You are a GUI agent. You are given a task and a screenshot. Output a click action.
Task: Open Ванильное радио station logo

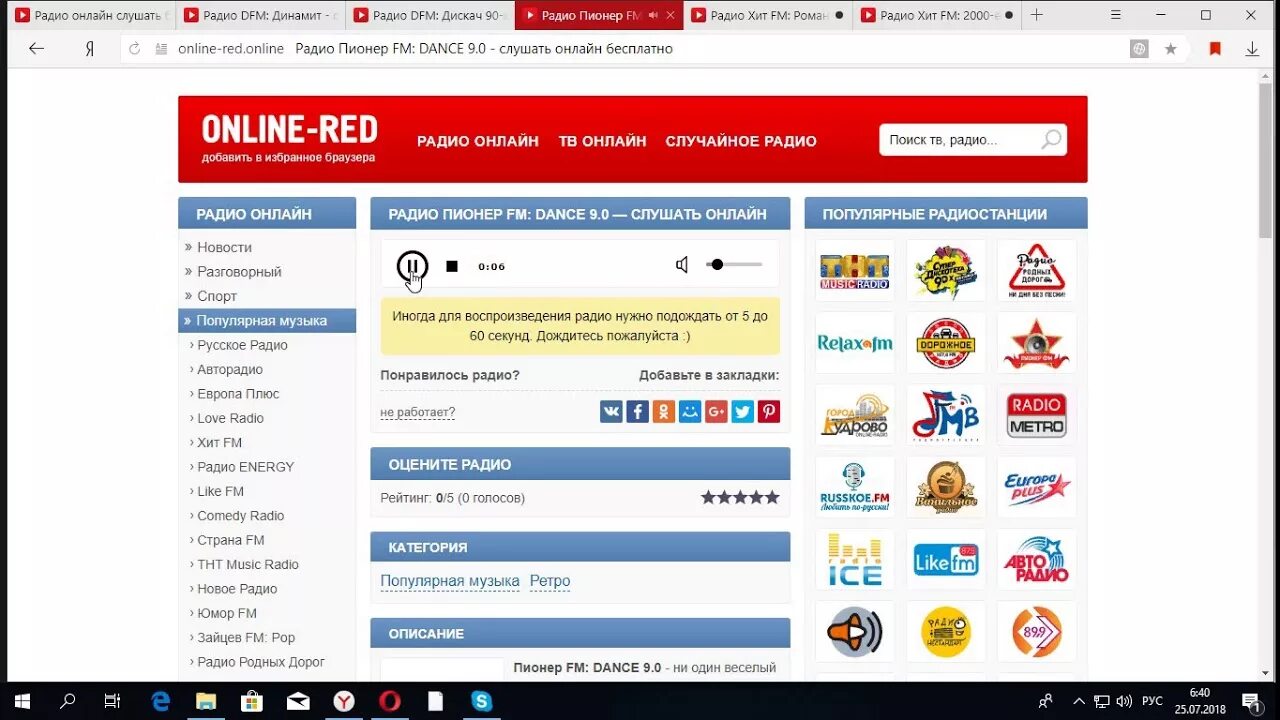946,487
